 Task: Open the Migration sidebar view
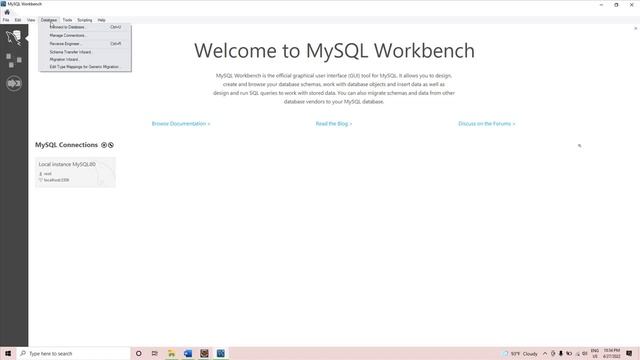tap(14, 83)
